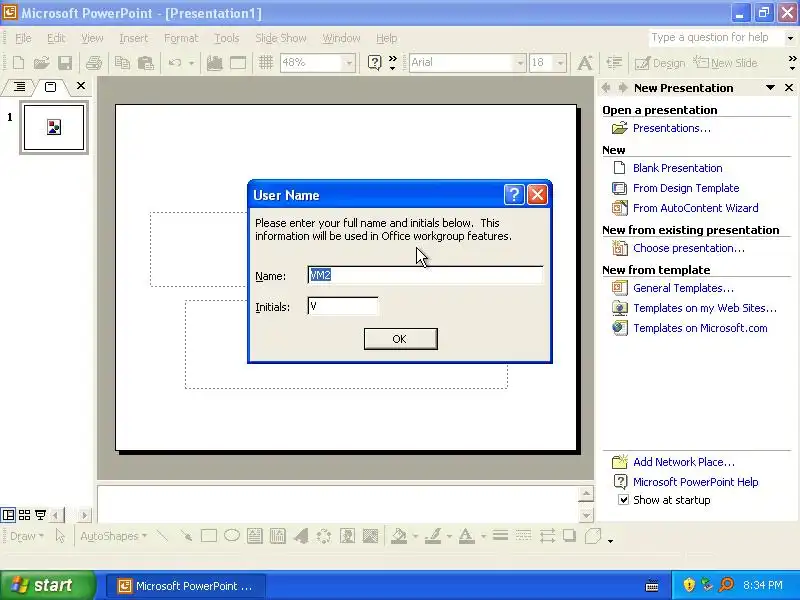800x600 pixels.
Task: Click the Insert WordArt icon
Action: [x=301, y=536]
